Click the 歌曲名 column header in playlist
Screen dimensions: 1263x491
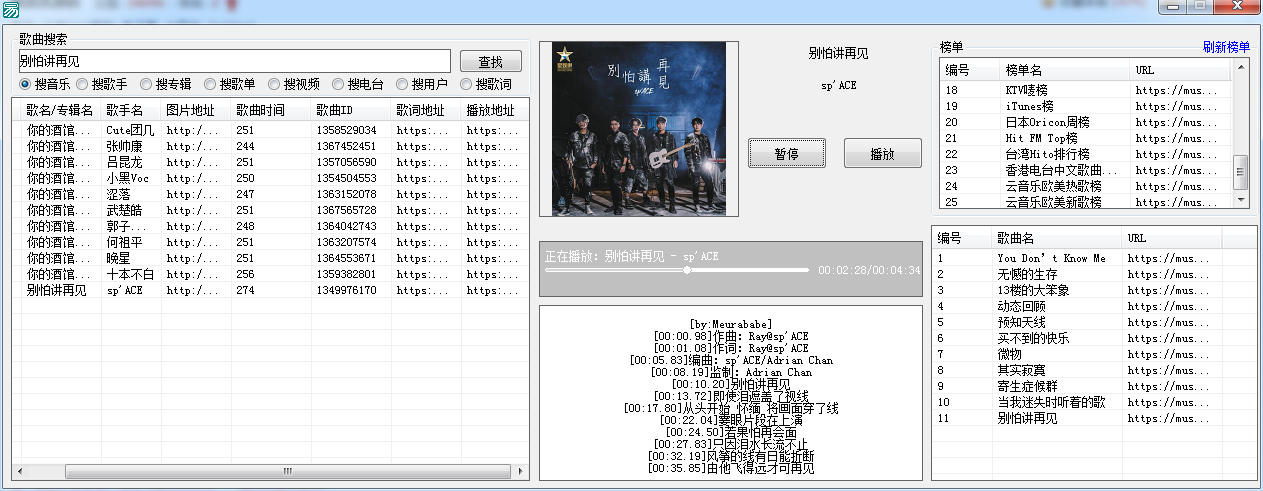(1057, 238)
